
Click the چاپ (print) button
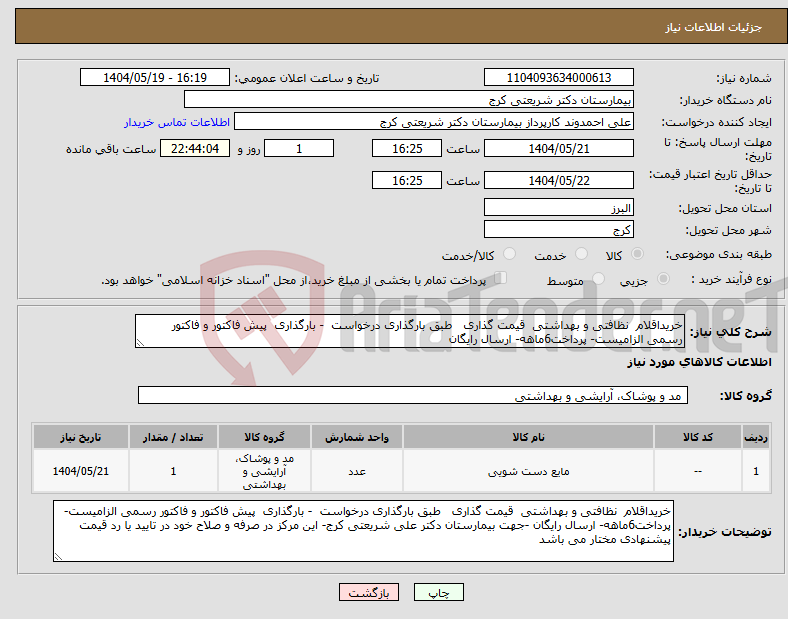coord(438,592)
